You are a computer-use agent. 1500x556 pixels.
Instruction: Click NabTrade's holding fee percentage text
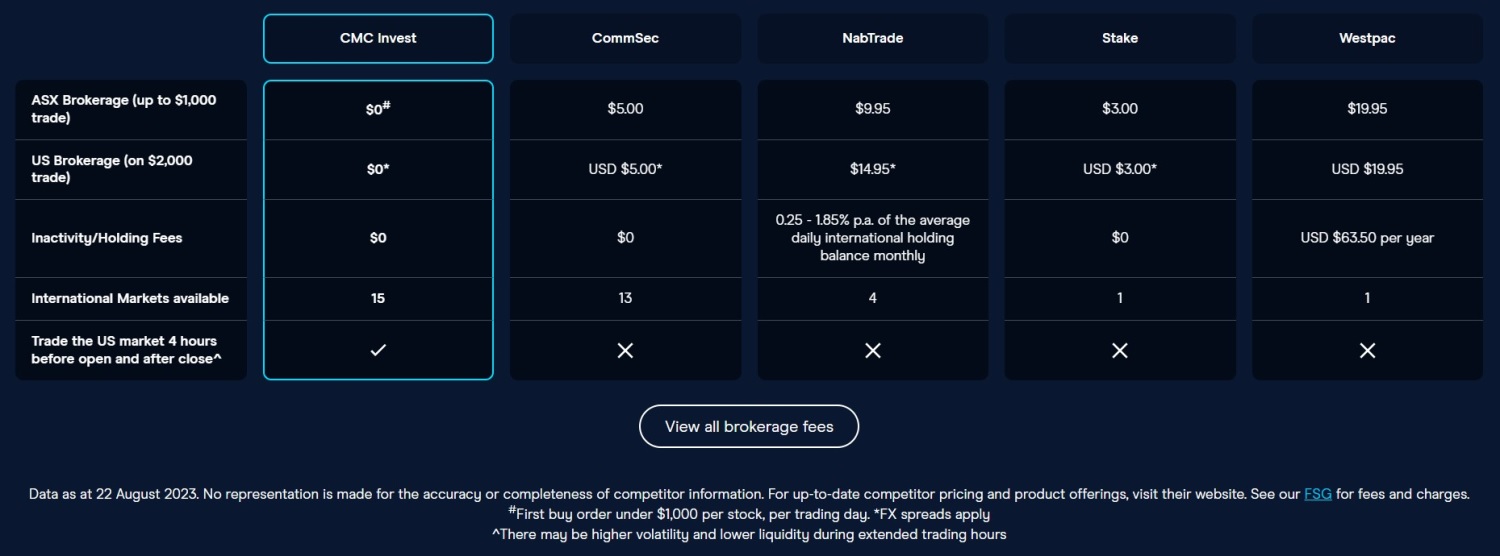pyautogui.click(x=873, y=238)
